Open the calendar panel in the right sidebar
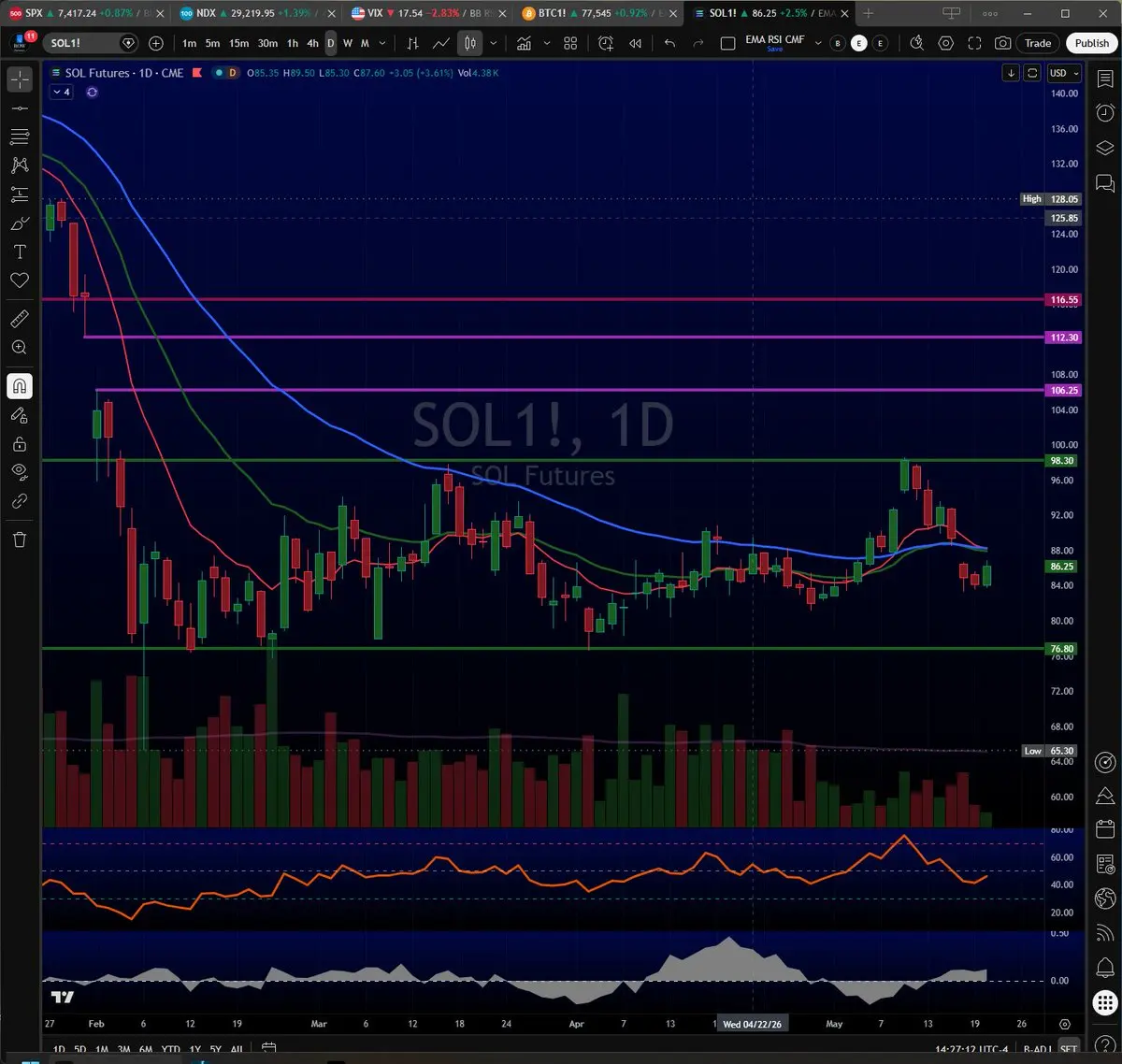The height and width of the screenshot is (1064, 1122). (1104, 829)
